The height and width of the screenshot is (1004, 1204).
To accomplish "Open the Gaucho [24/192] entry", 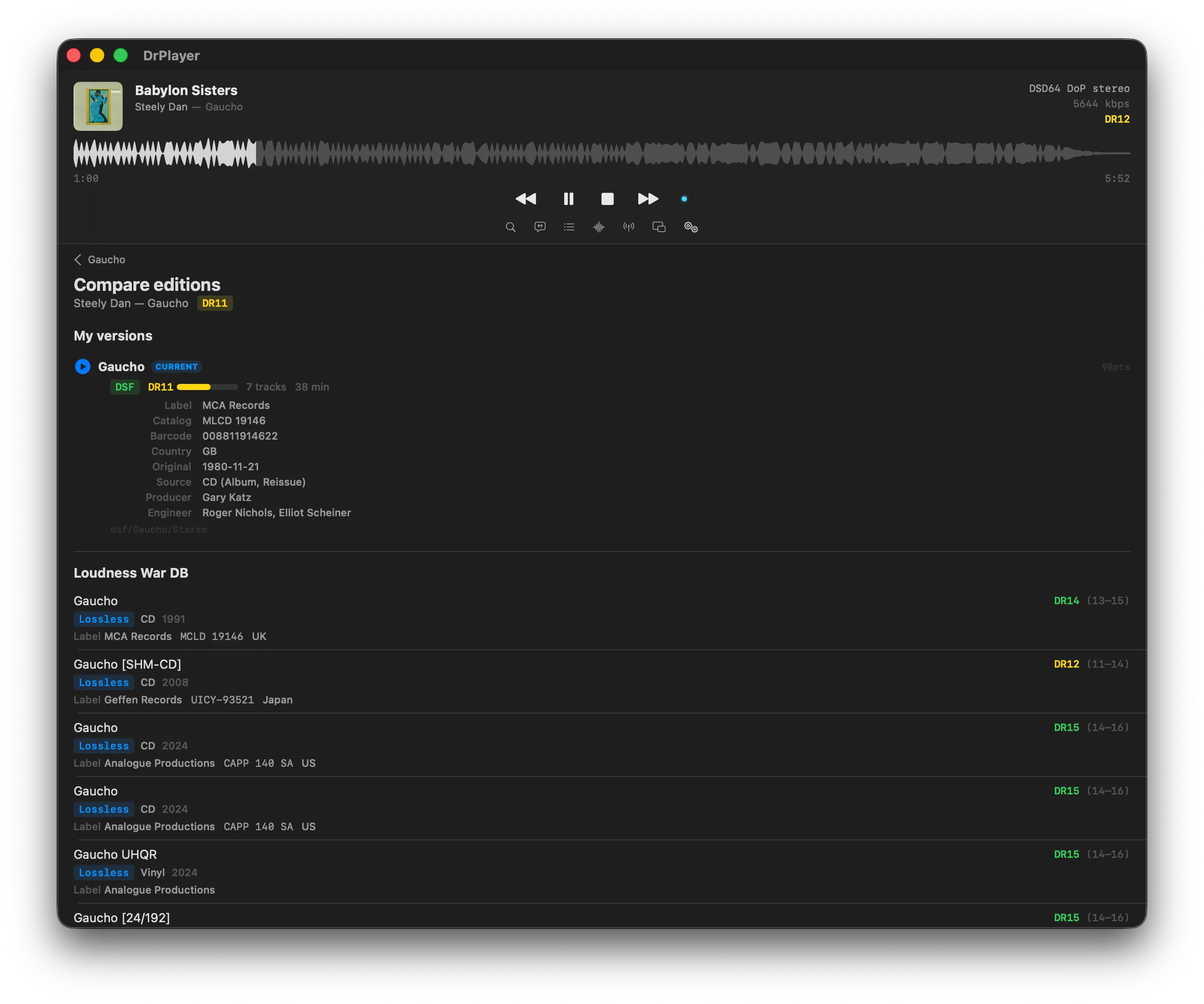I will click(601, 918).
